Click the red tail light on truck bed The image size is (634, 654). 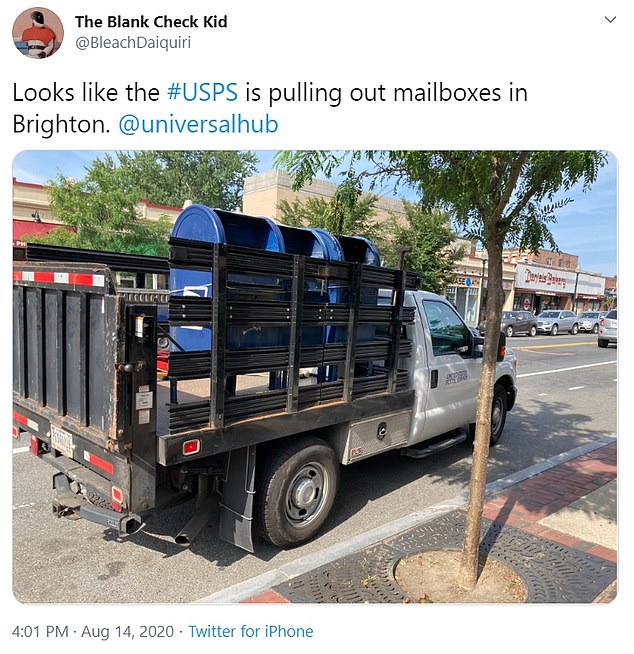tap(191, 447)
